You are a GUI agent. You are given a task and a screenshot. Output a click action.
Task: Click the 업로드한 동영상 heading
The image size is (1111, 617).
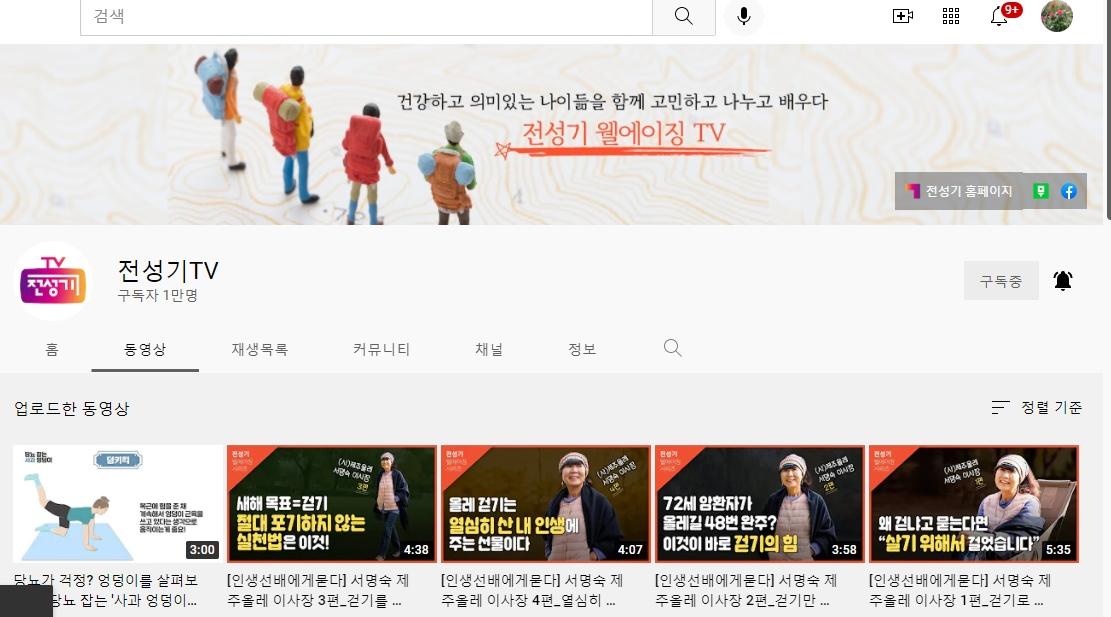[72, 409]
